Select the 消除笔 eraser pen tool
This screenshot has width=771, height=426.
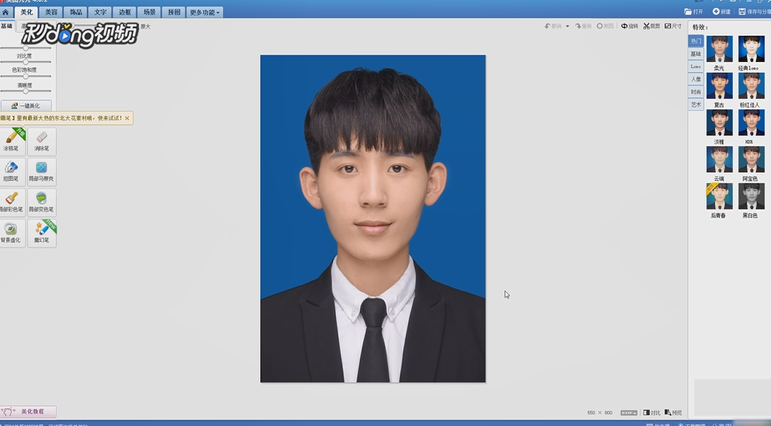click(x=42, y=141)
